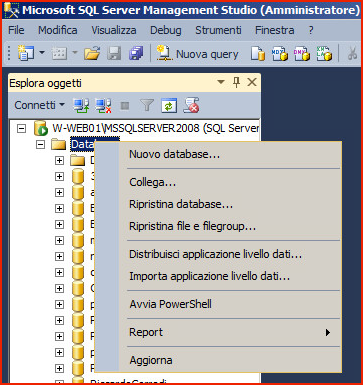Click the yellow Database folder icon
This screenshot has width=363, height=385.
point(58,144)
